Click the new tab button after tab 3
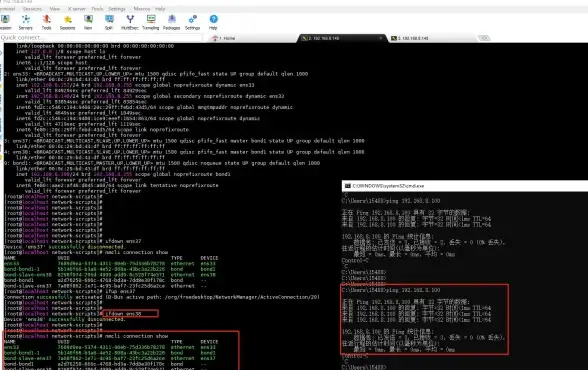Viewport: 588px width, 370px height. point(484,38)
